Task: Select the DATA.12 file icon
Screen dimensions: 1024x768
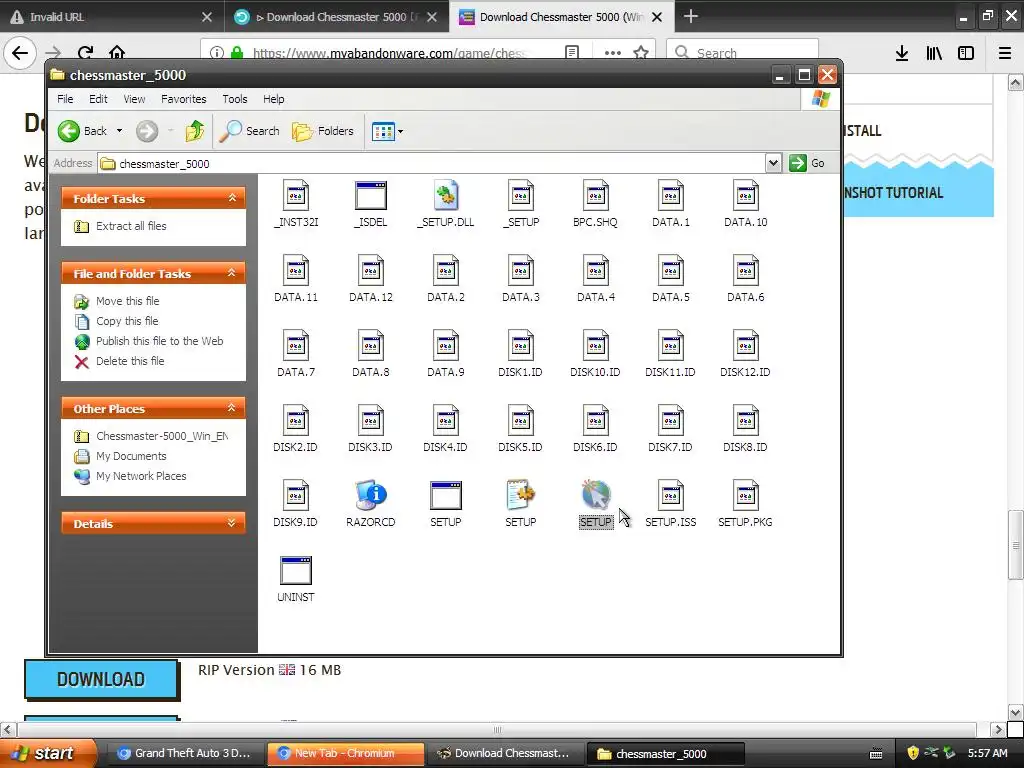Action: [371, 270]
